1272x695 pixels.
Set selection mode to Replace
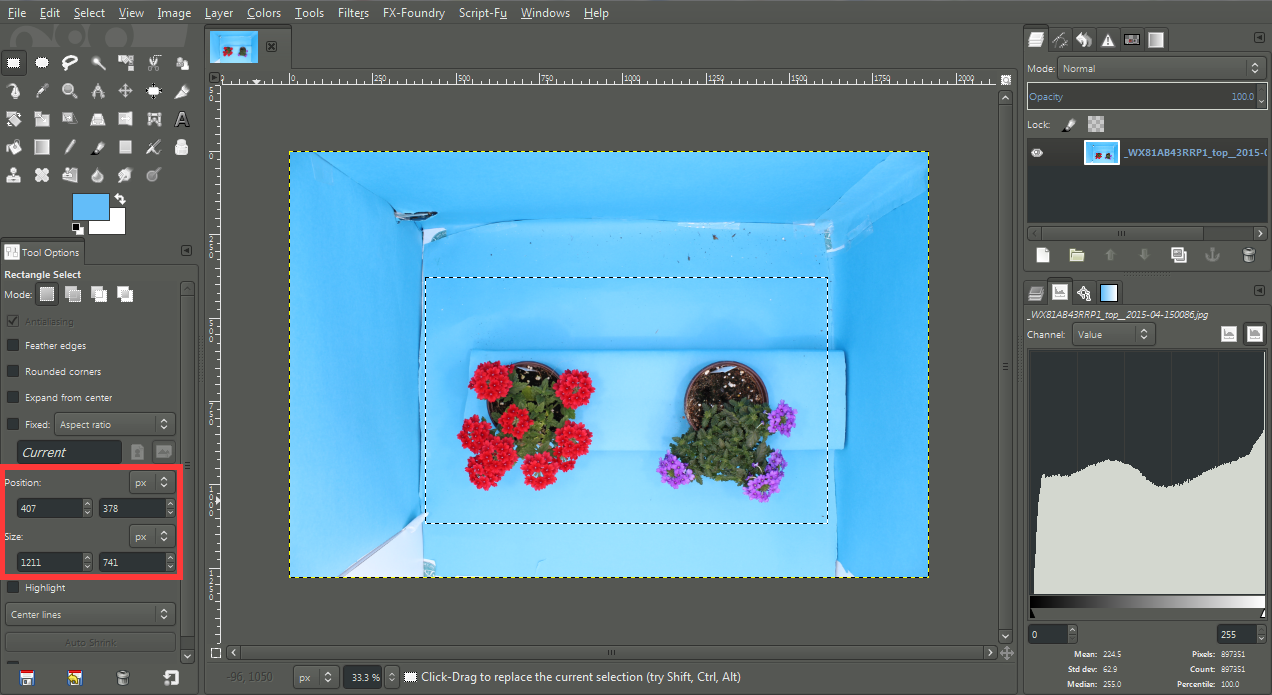click(x=47, y=294)
